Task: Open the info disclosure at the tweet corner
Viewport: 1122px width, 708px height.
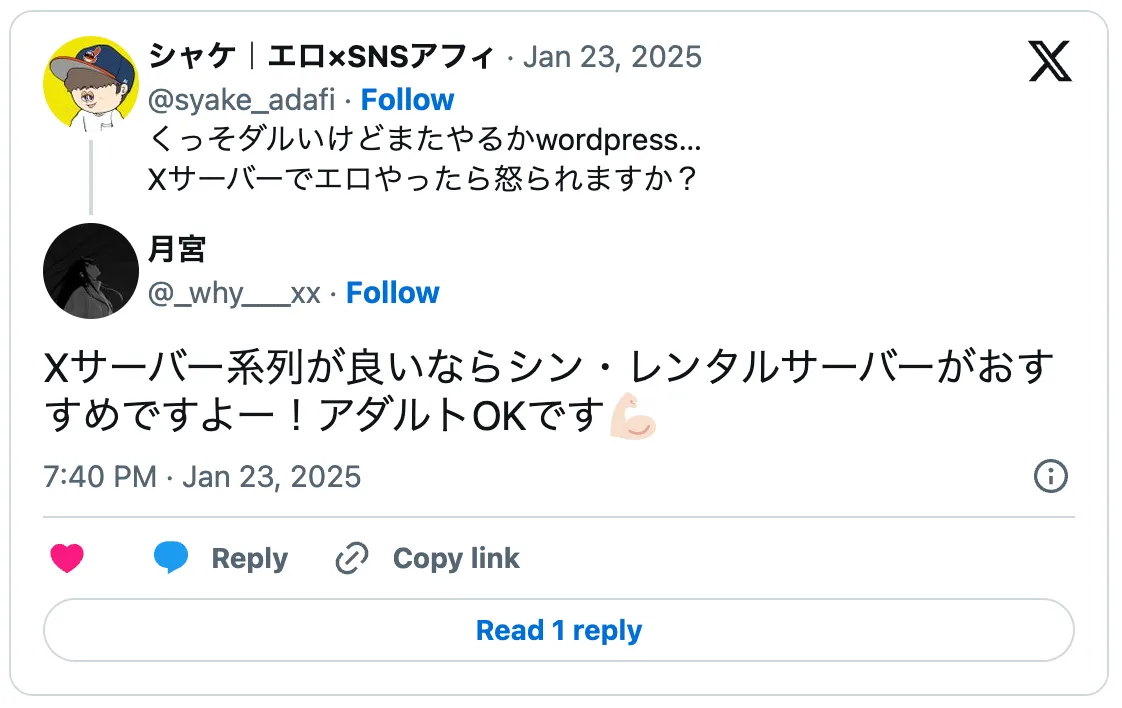Action: (1049, 478)
